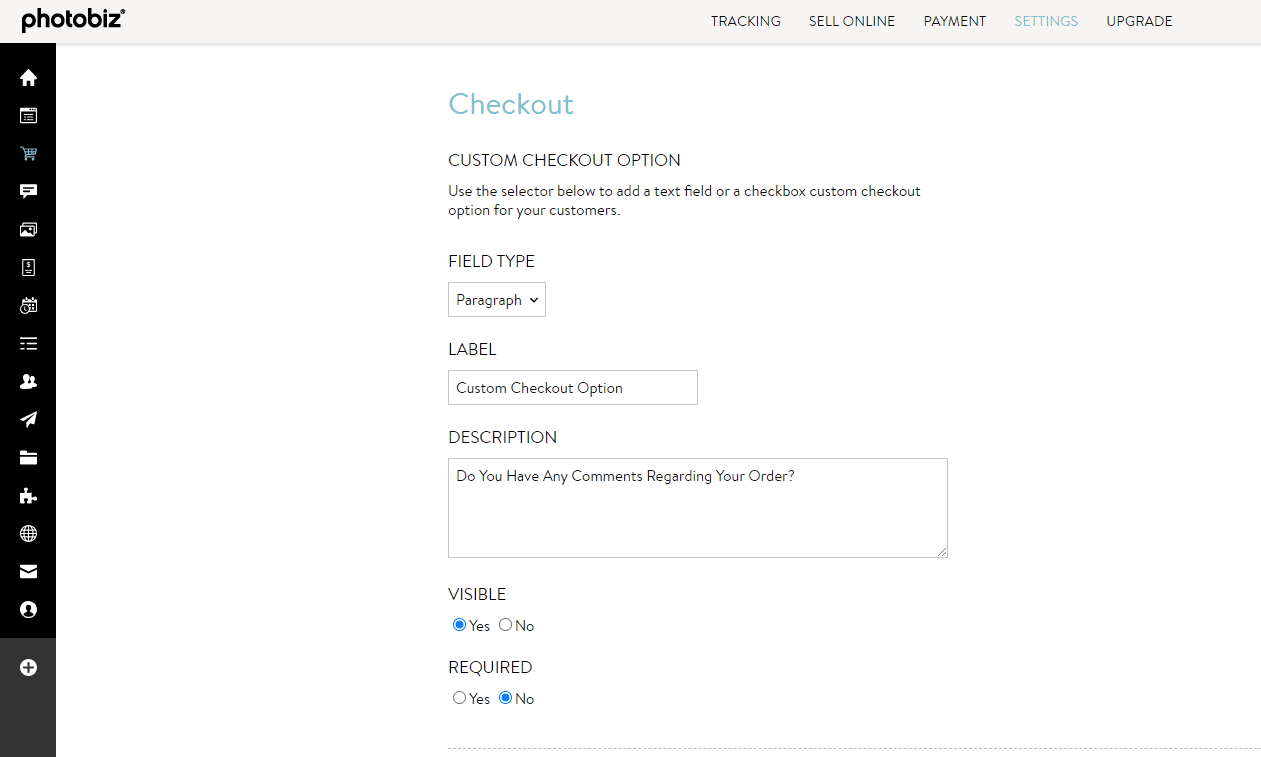Image resolution: width=1261 pixels, height=757 pixels.
Task: Click the UPGRADE link in the top bar
Action: click(x=1139, y=21)
